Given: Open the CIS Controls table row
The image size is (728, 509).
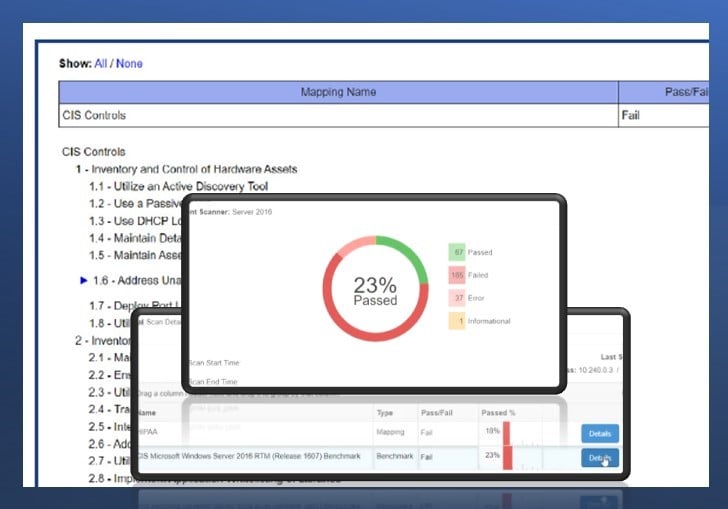Looking at the screenshot, I should pos(338,115).
